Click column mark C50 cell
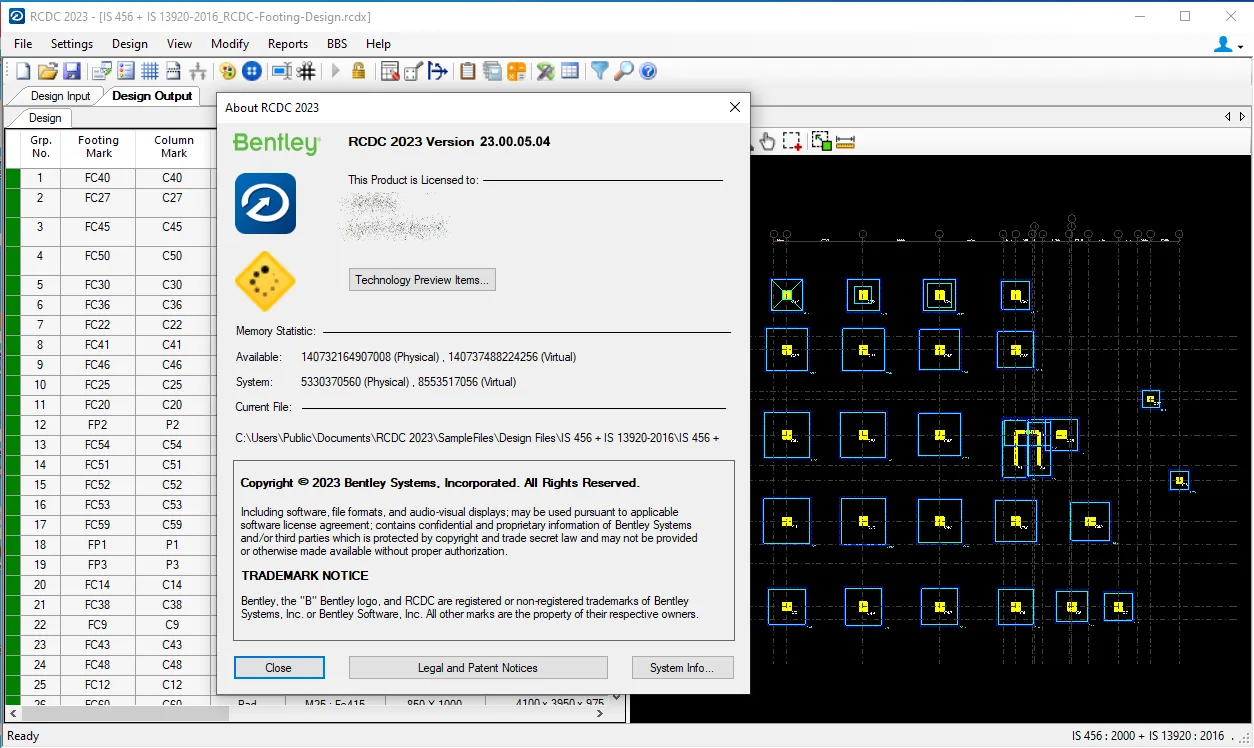The image size is (1254, 748). [173, 256]
